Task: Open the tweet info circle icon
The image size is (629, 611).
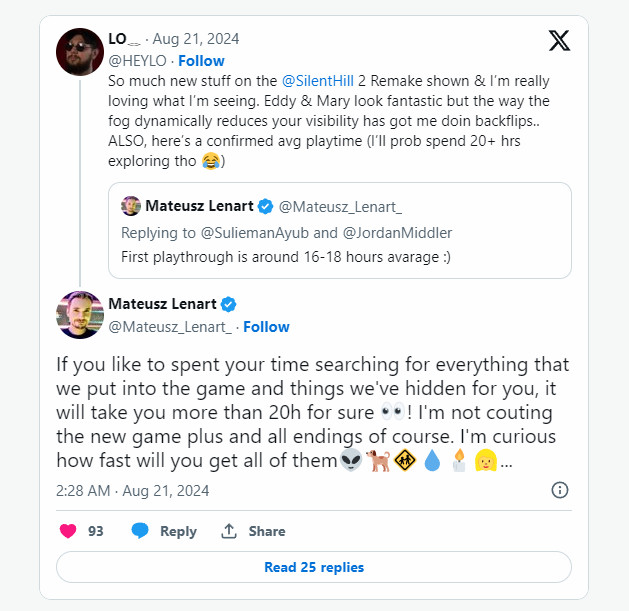Action: [x=560, y=490]
